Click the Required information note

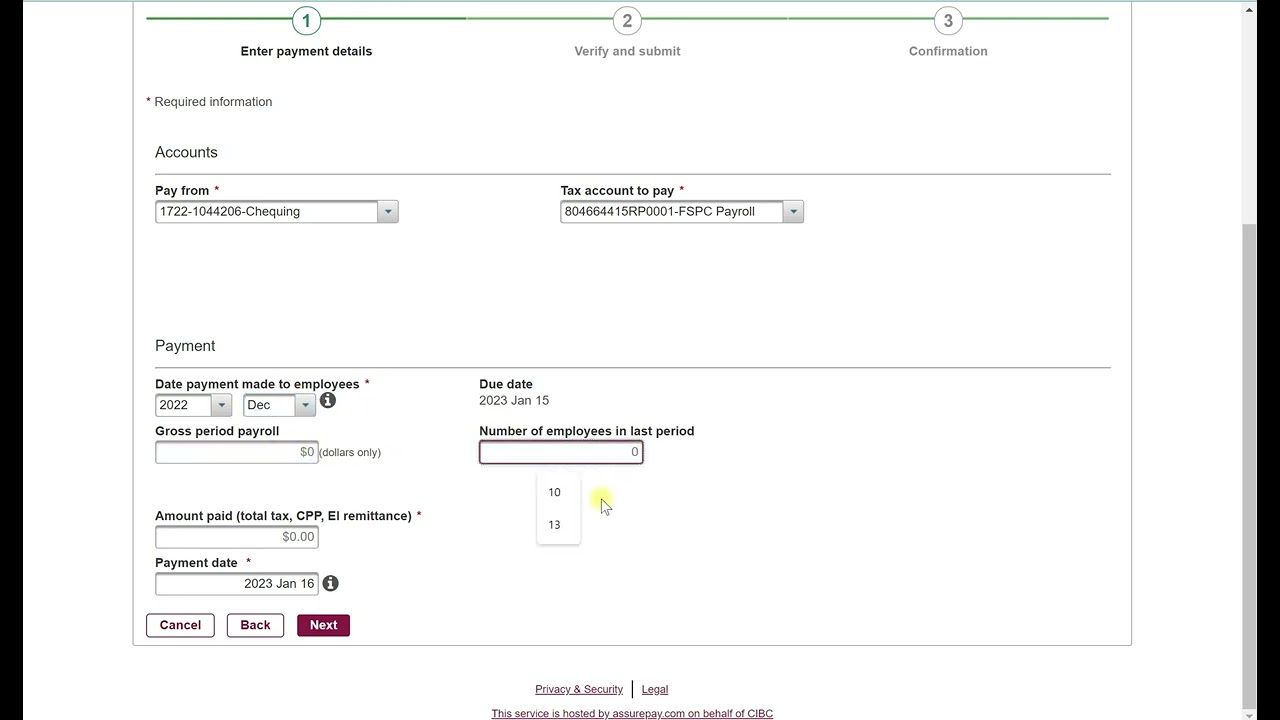tap(209, 102)
